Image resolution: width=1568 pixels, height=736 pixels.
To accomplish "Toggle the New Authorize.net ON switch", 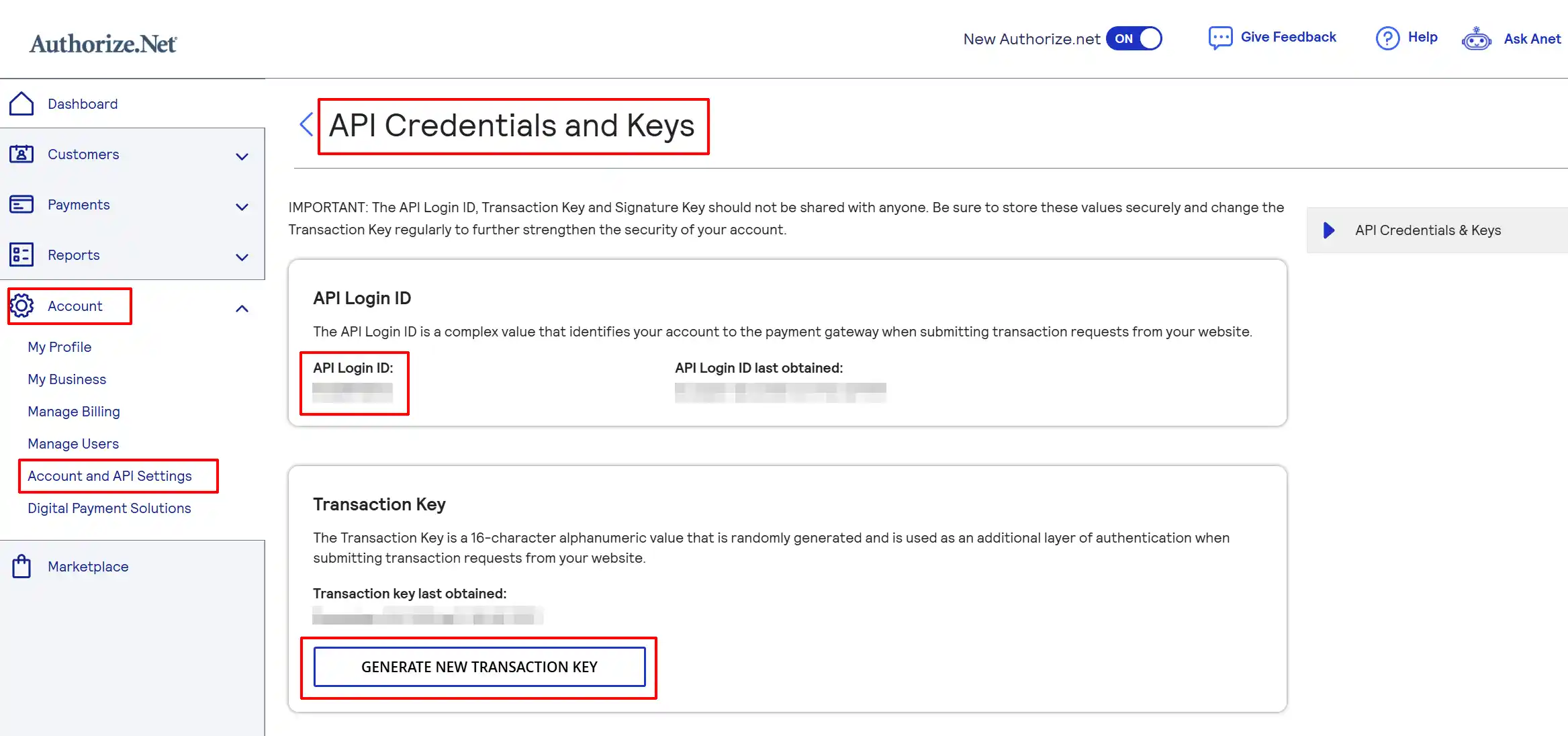I will 1134,38.
